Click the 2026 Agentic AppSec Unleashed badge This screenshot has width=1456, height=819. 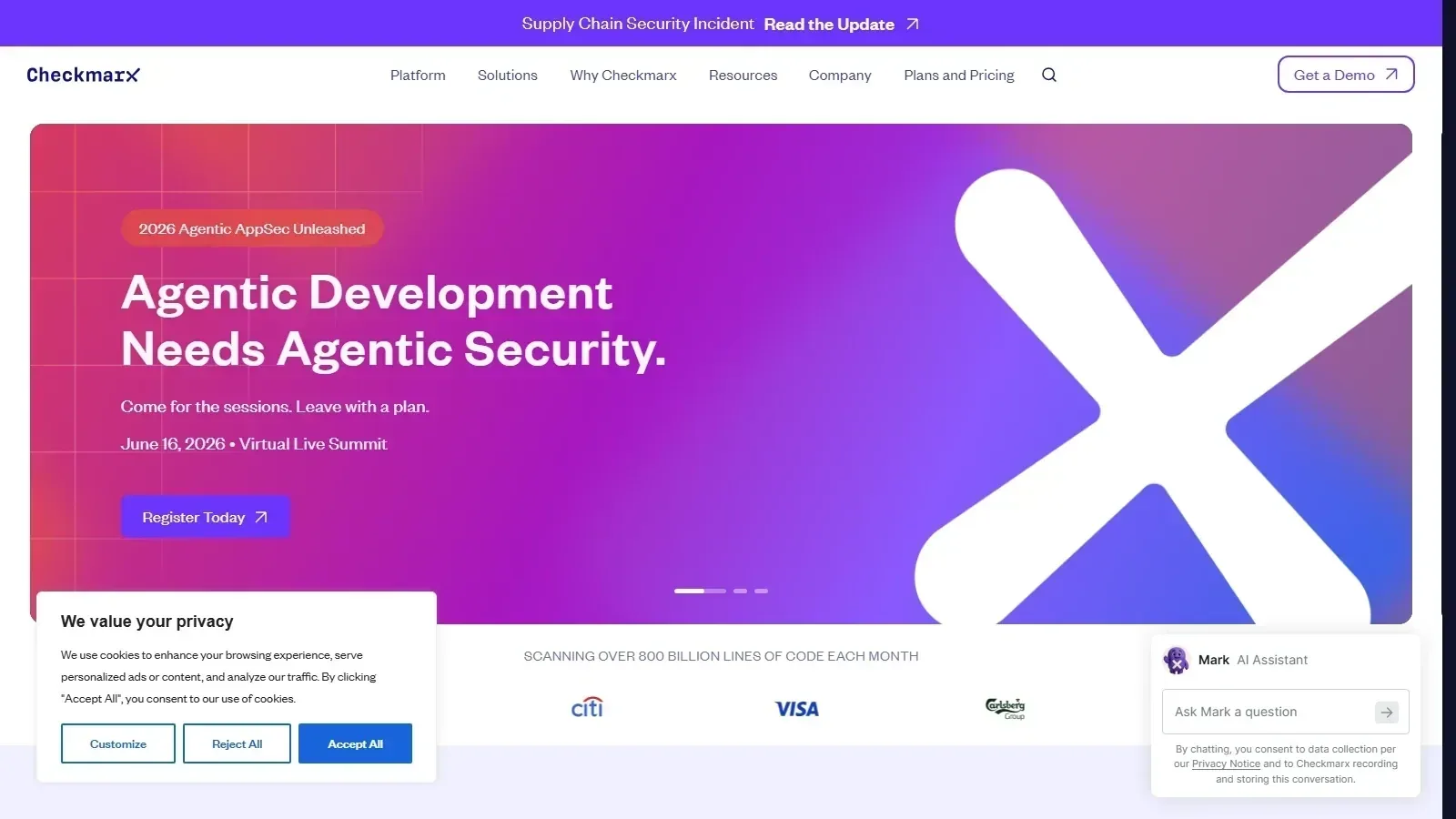coord(252,228)
